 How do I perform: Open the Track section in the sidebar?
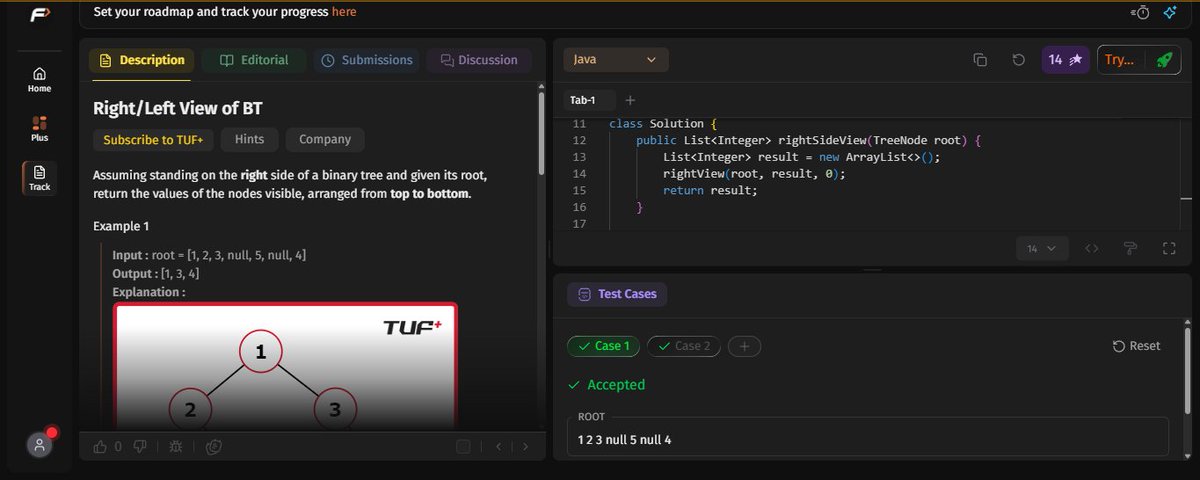tap(39, 178)
